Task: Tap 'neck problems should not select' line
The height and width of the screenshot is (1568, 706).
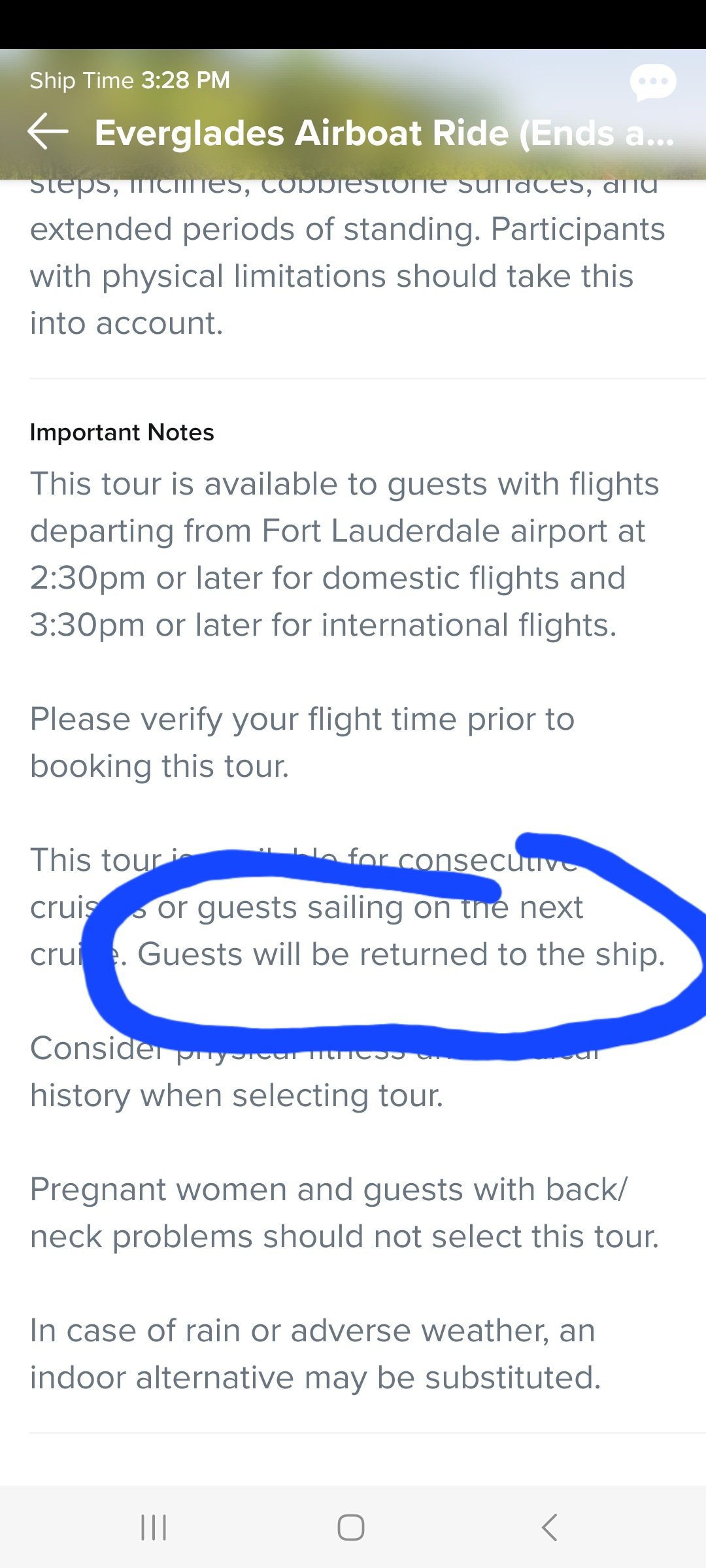Action: click(345, 1237)
